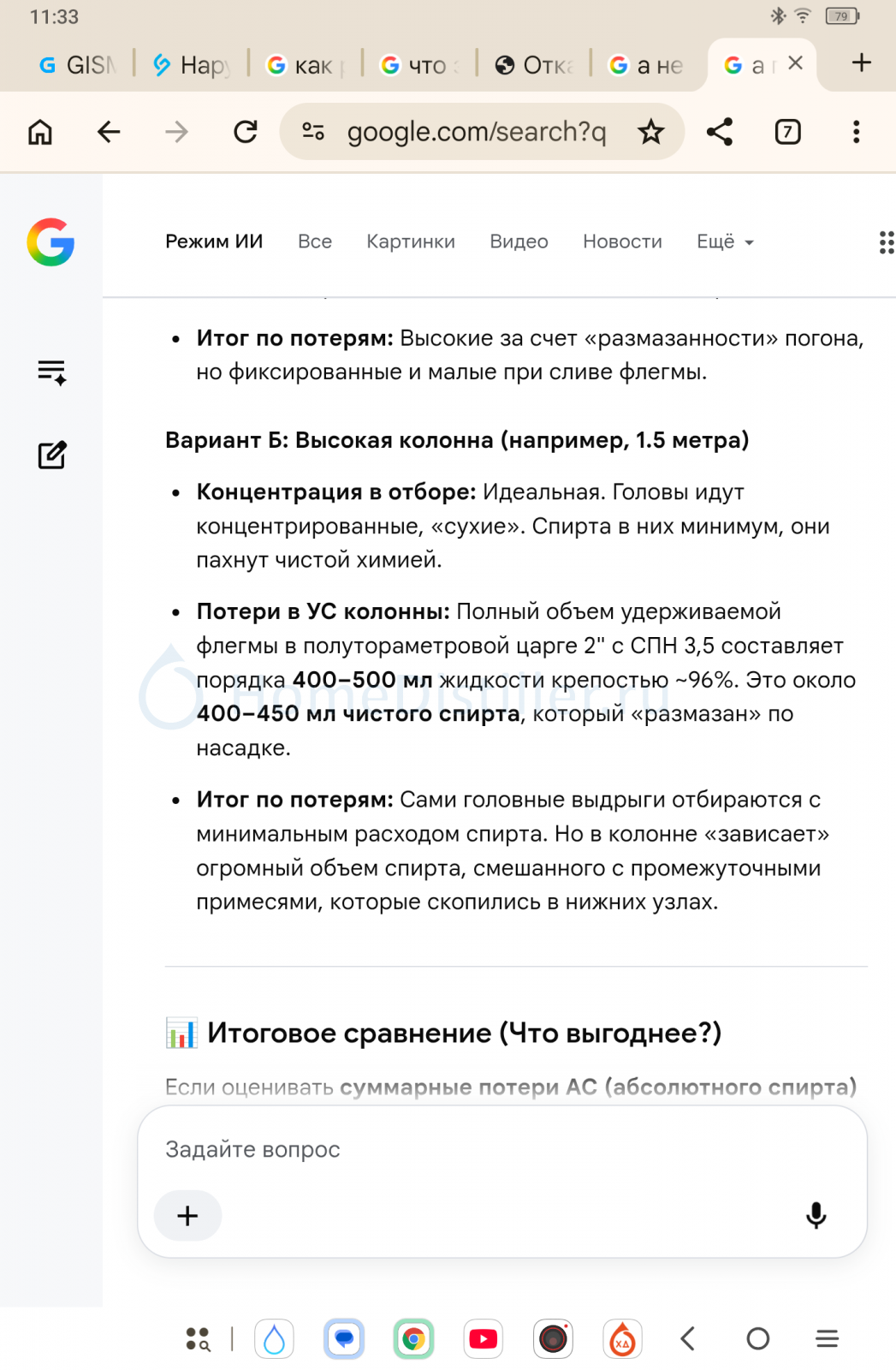
Task: Go back with the browser back arrow
Action: click(109, 132)
